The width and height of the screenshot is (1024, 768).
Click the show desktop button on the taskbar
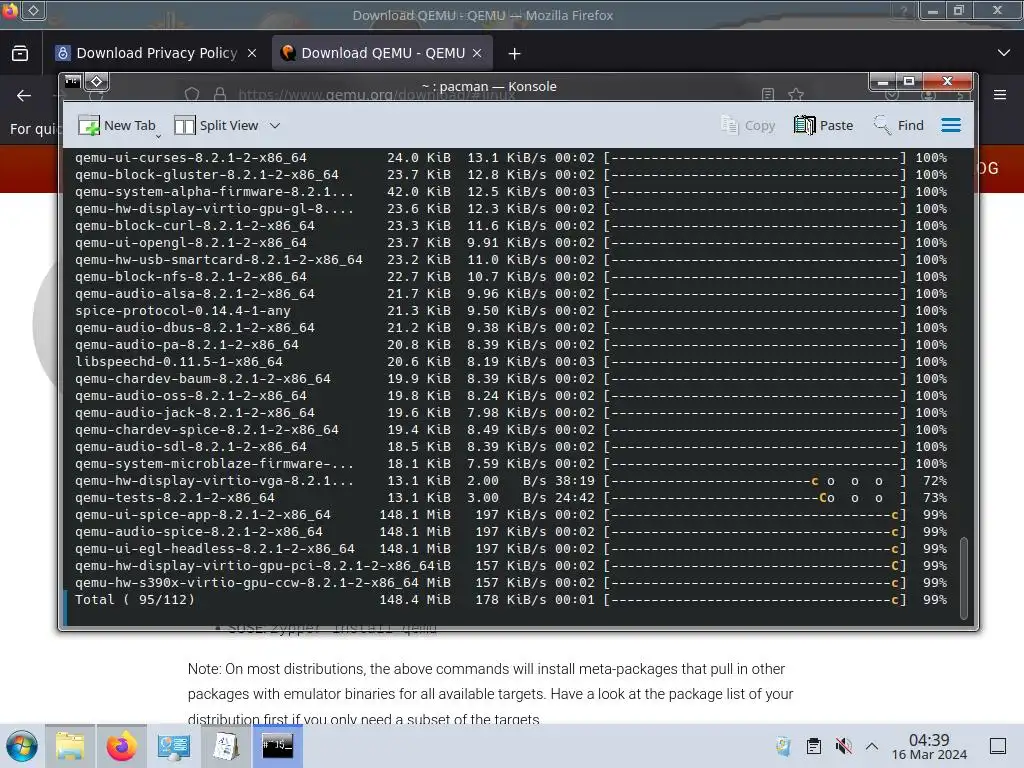pyautogui.click(x=998, y=746)
